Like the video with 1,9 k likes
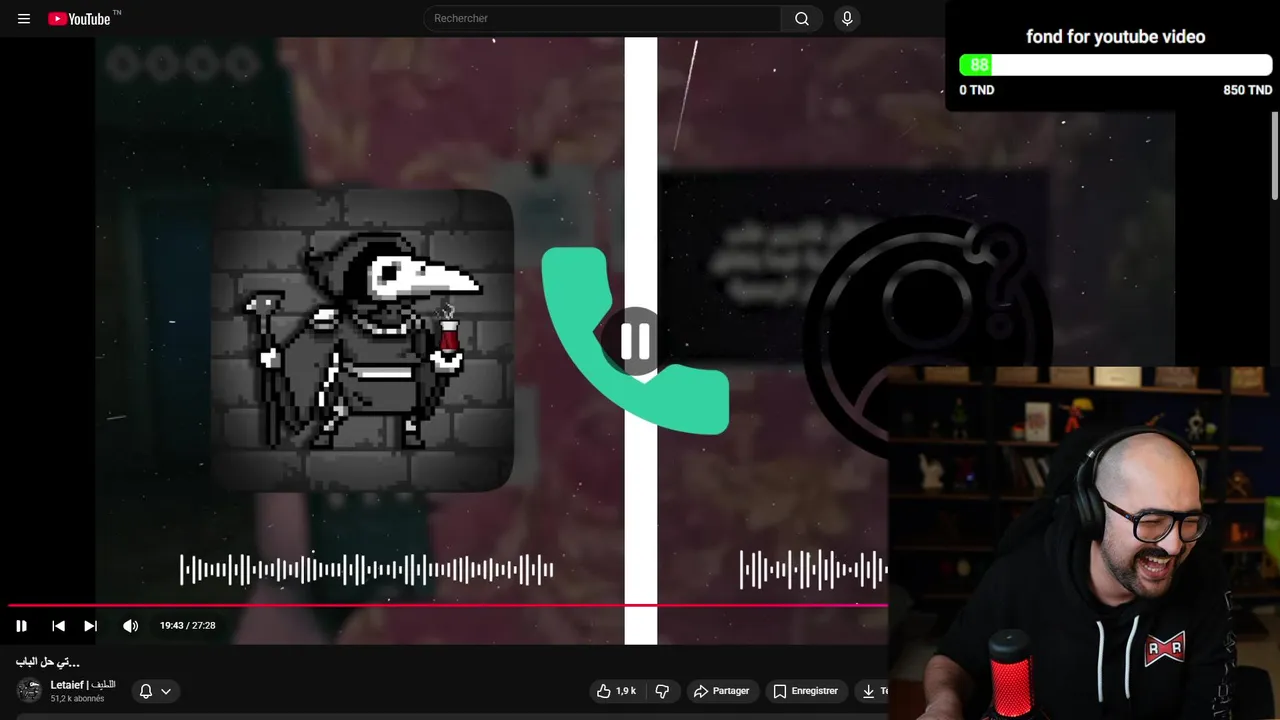This screenshot has width=1280, height=720. [617, 691]
